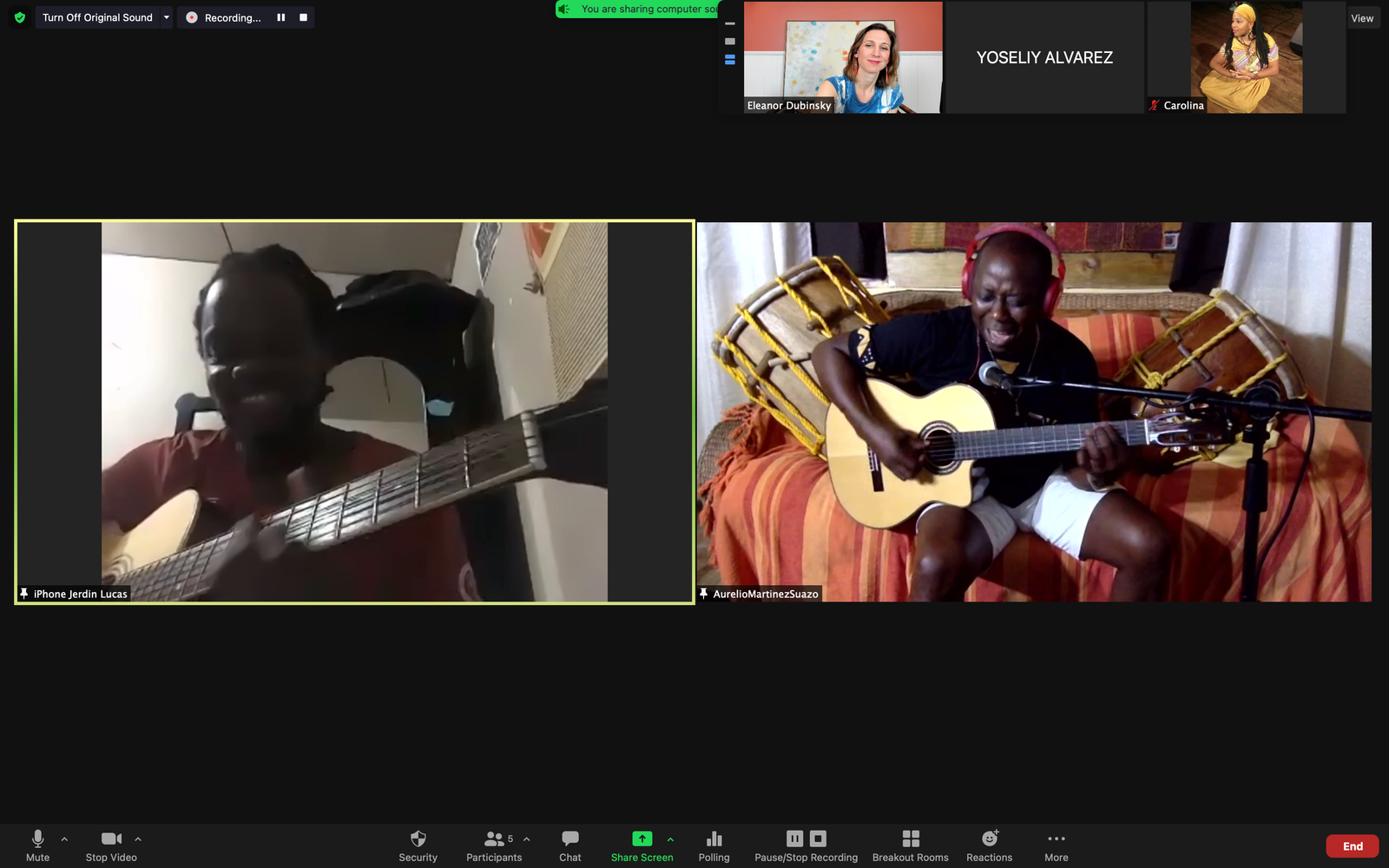Click the red End meeting button
1389x868 pixels.
click(x=1352, y=846)
